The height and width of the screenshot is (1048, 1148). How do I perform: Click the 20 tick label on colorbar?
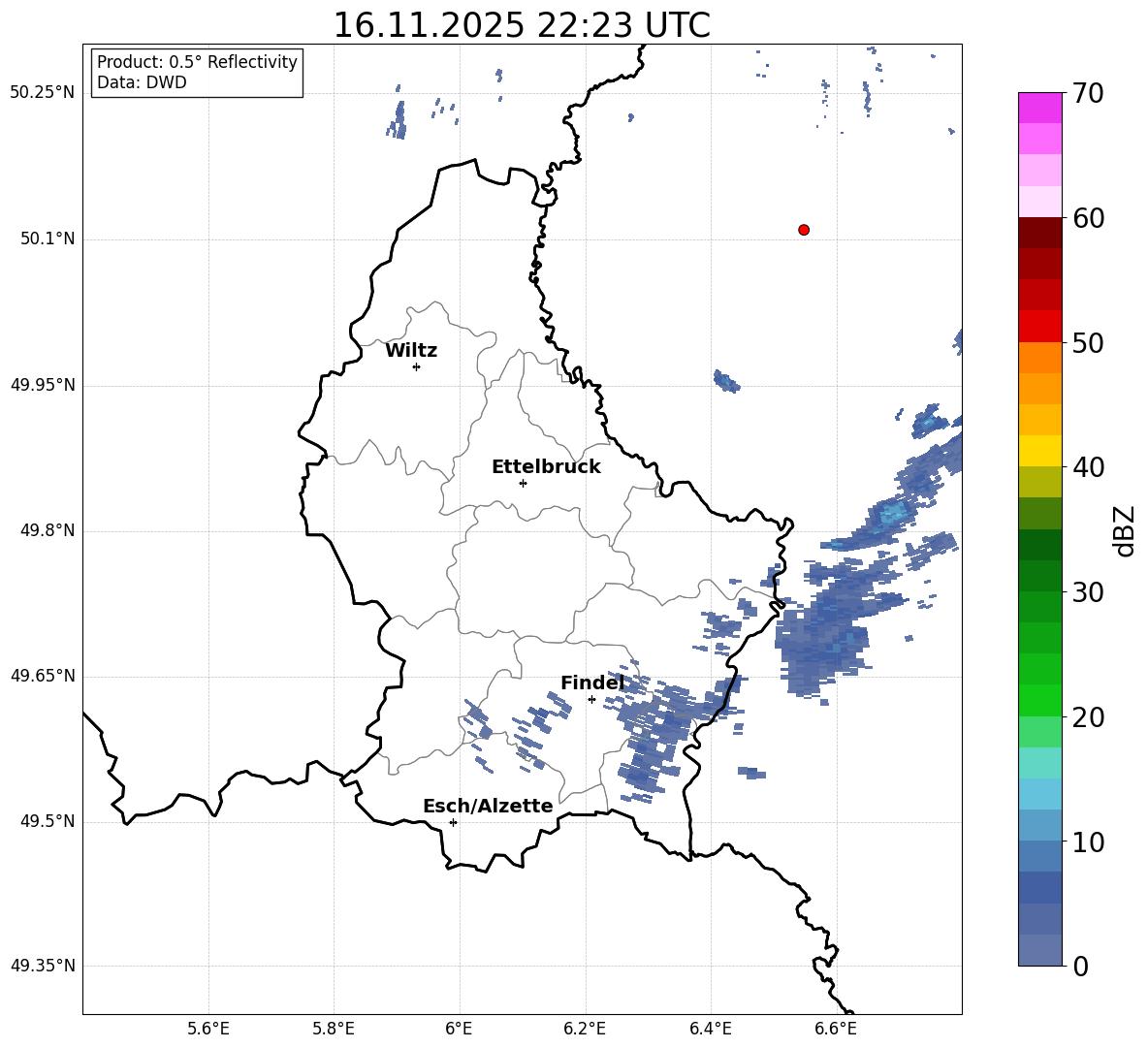tap(1088, 717)
